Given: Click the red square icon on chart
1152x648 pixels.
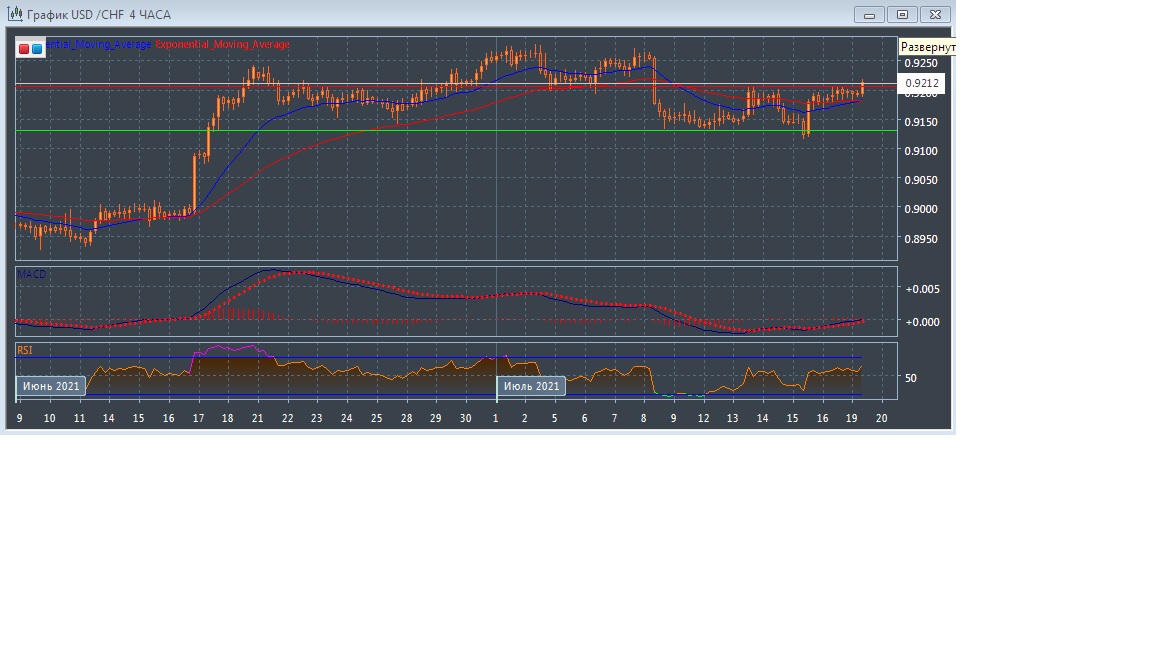Looking at the screenshot, I should (x=24, y=48).
